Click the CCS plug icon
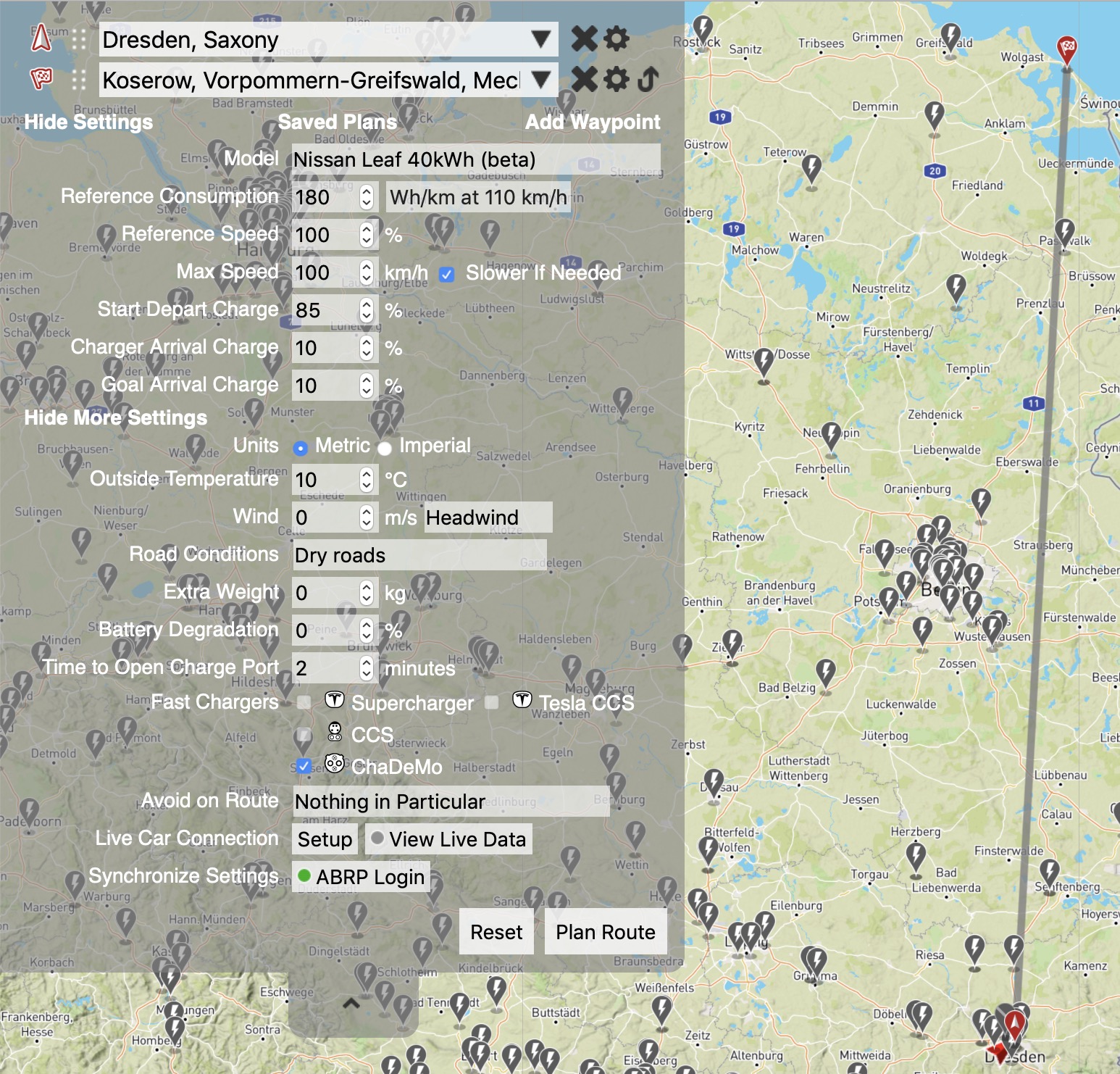The width and height of the screenshot is (1120, 1074). (334, 732)
